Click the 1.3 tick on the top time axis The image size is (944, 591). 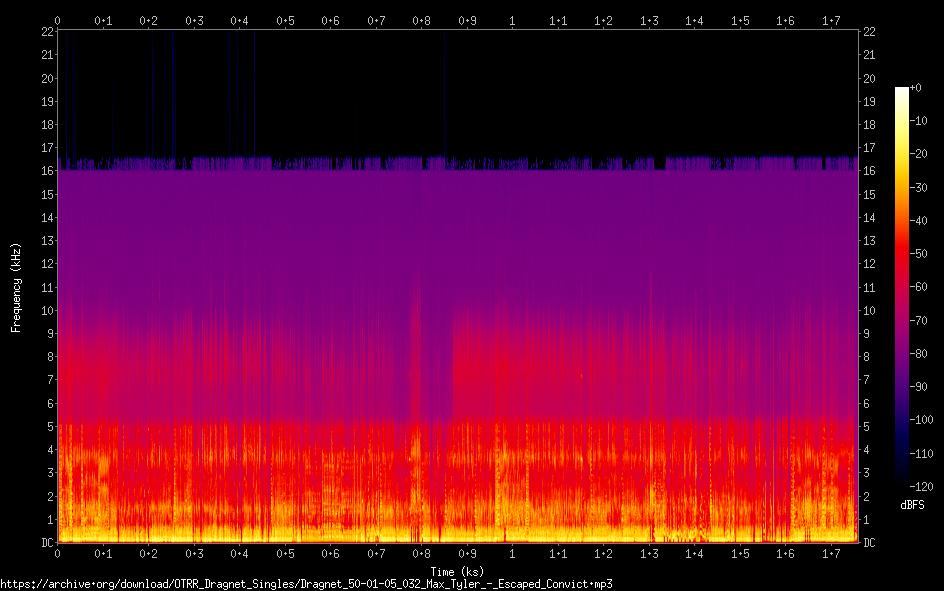click(x=649, y=20)
